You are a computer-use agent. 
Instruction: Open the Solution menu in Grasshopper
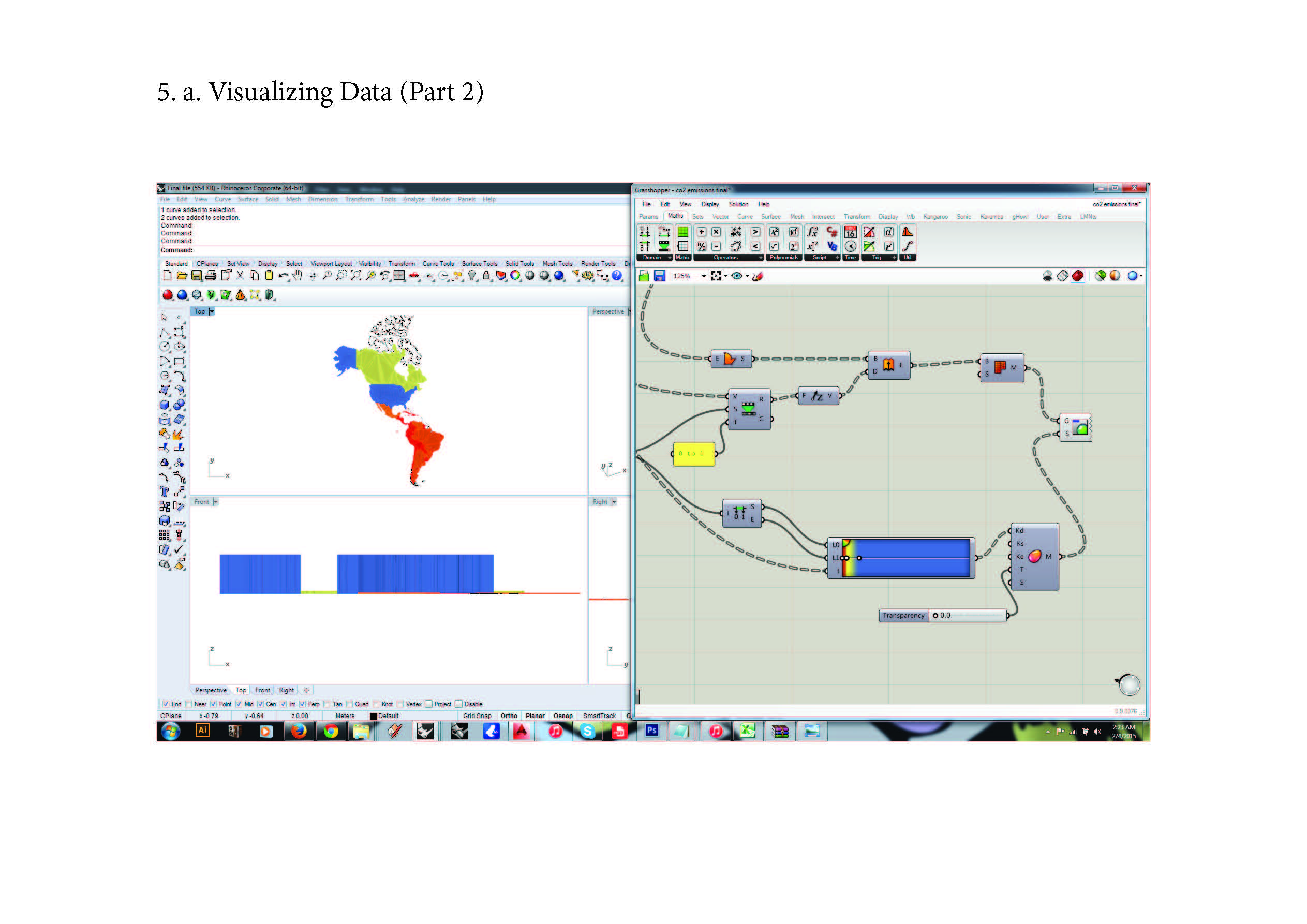(x=738, y=204)
